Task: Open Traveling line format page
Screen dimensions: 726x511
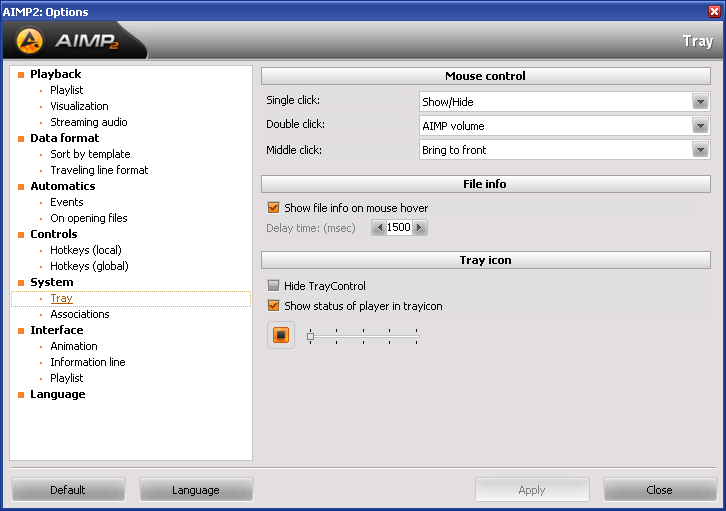Action: (99, 170)
